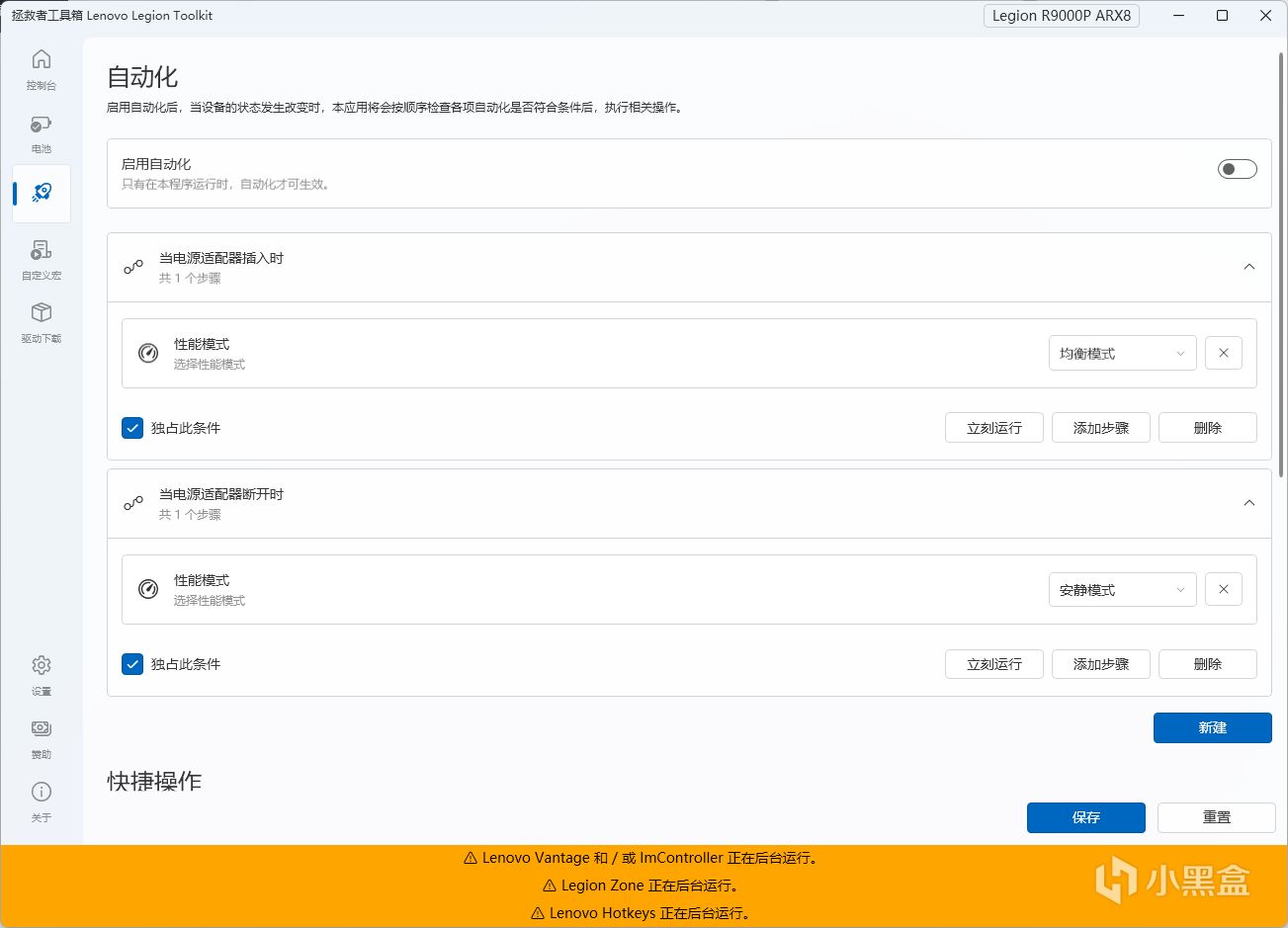
Task: Click 删除 for the adapter plugged-in rule
Action: tap(1208, 428)
